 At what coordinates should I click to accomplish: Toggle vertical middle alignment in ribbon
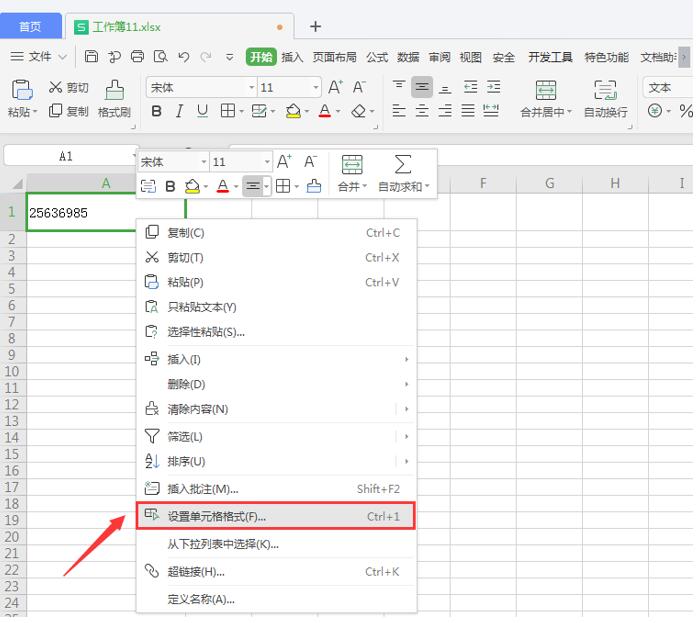[422, 87]
